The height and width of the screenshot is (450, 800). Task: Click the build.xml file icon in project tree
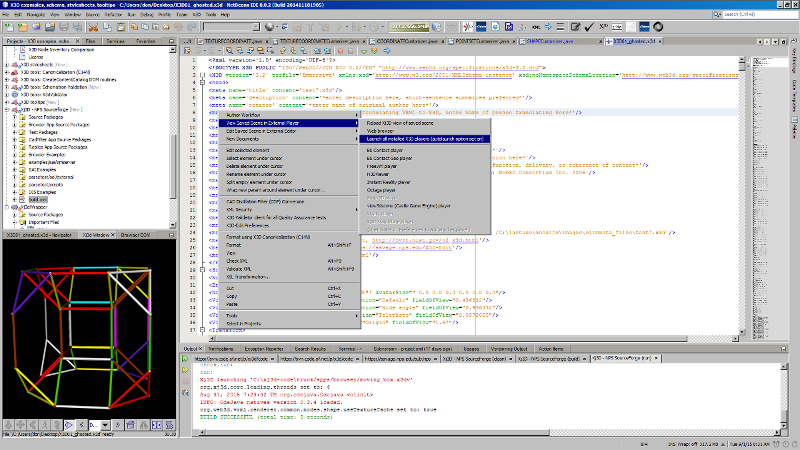[23, 199]
